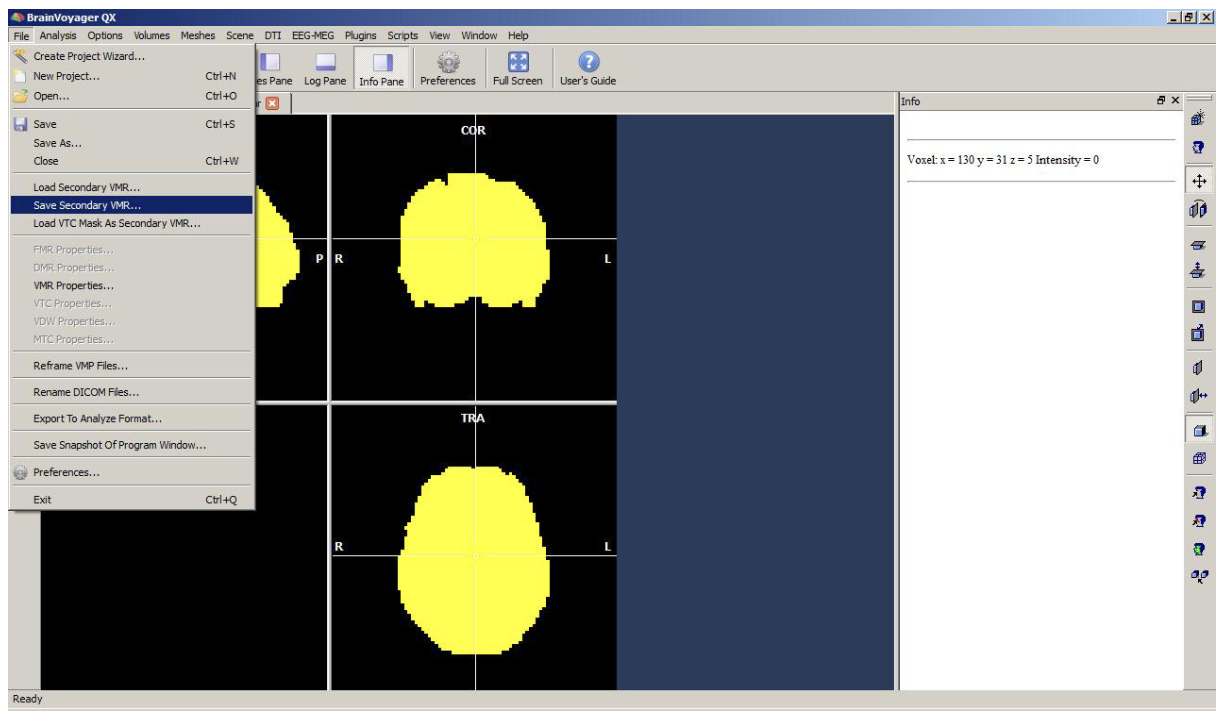The height and width of the screenshot is (718, 1224).
Task: Close the document tab with red X
Action: point(271,103)
